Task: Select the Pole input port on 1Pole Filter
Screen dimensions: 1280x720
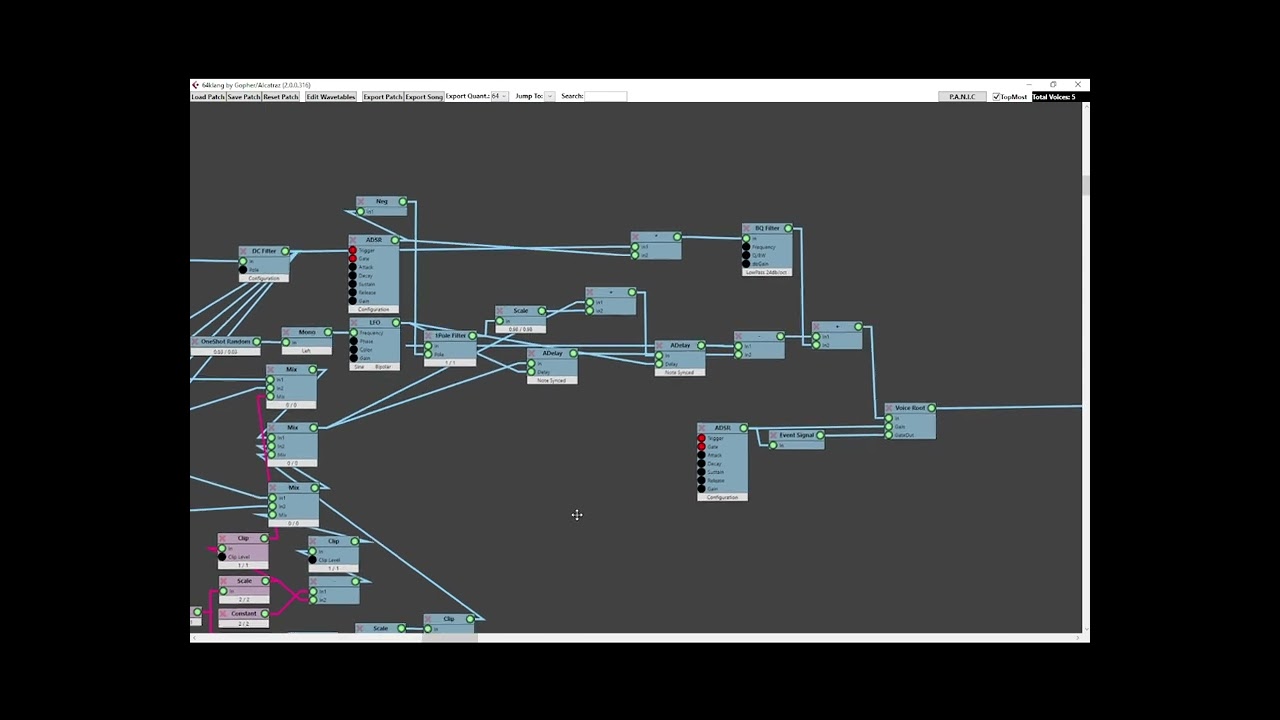Action: coord(428,354)
